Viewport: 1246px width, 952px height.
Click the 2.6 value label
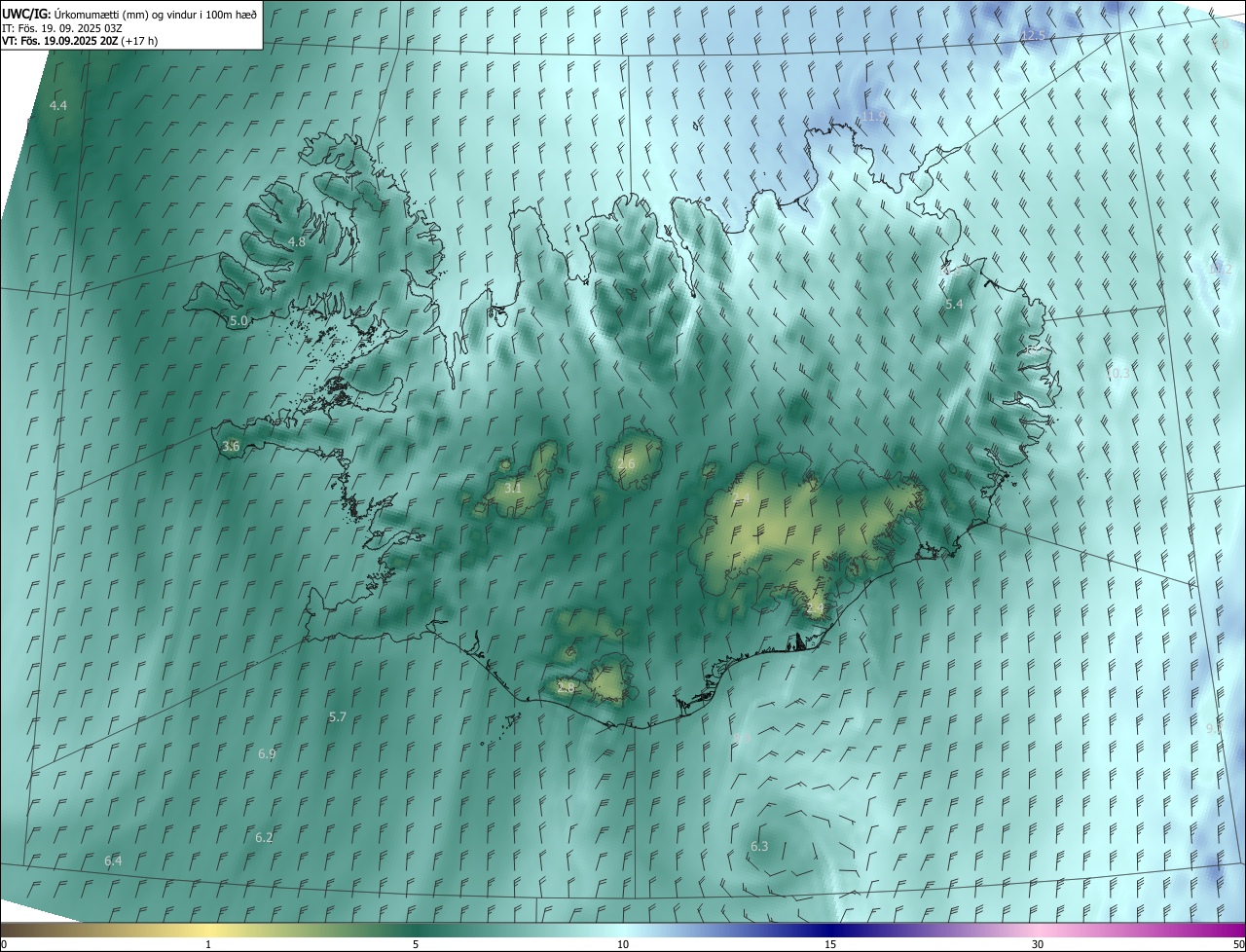tap(626, 464)
